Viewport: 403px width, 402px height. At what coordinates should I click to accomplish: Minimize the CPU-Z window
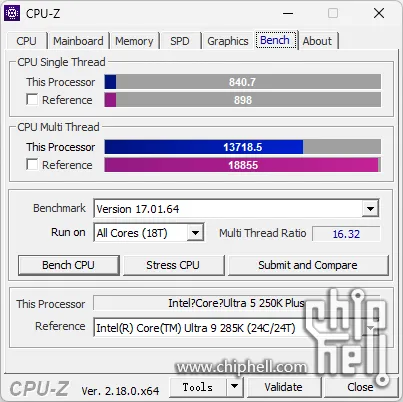click(x=288, y=14)
